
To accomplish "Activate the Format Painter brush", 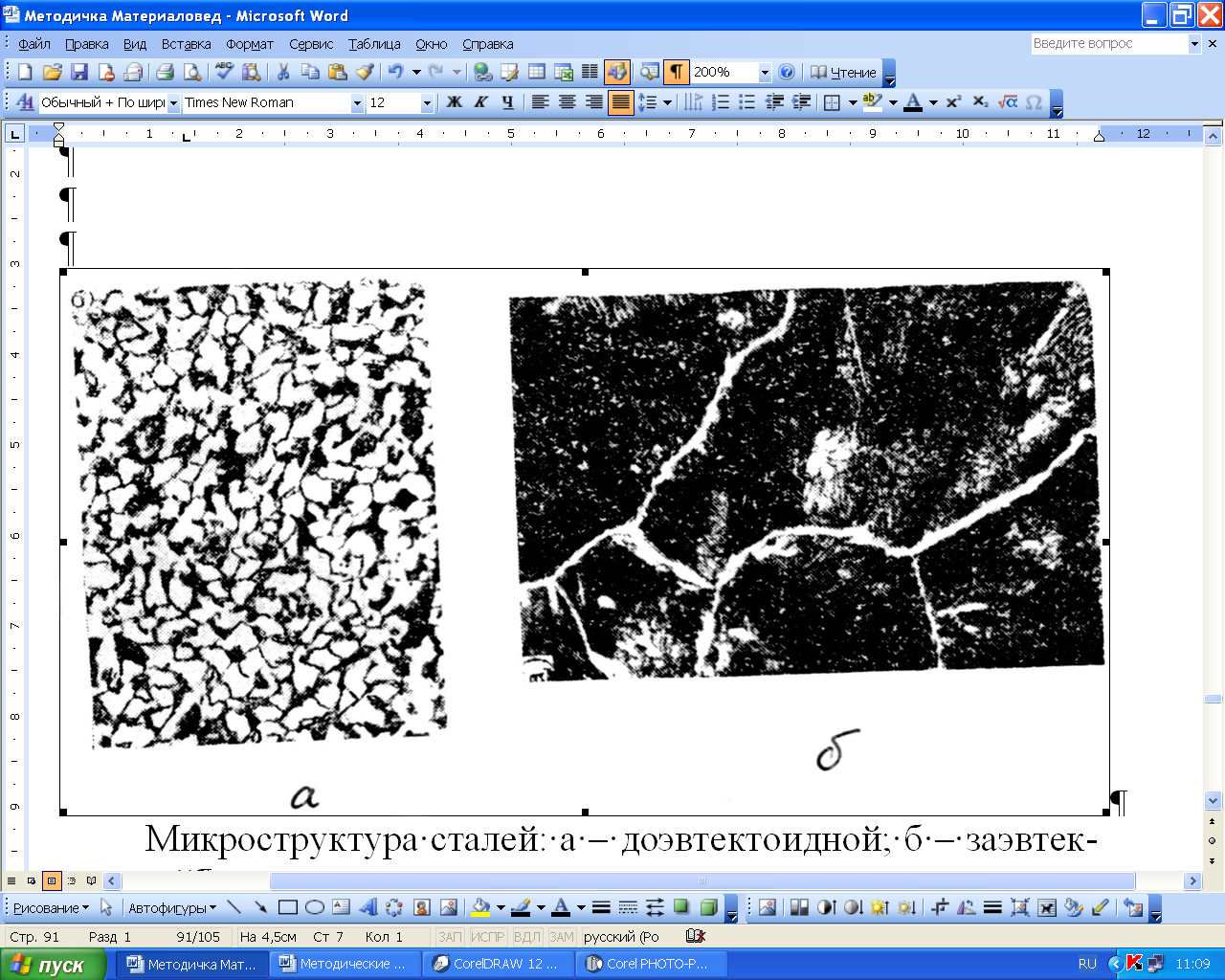I will [365, 72].
